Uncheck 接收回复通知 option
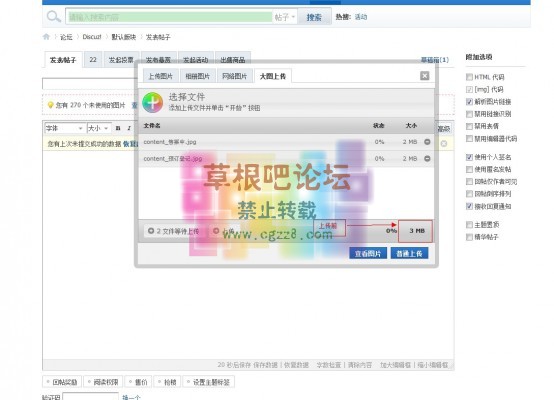Image resolution: width=554 pixels, height=400 pixels. [469, 206]
